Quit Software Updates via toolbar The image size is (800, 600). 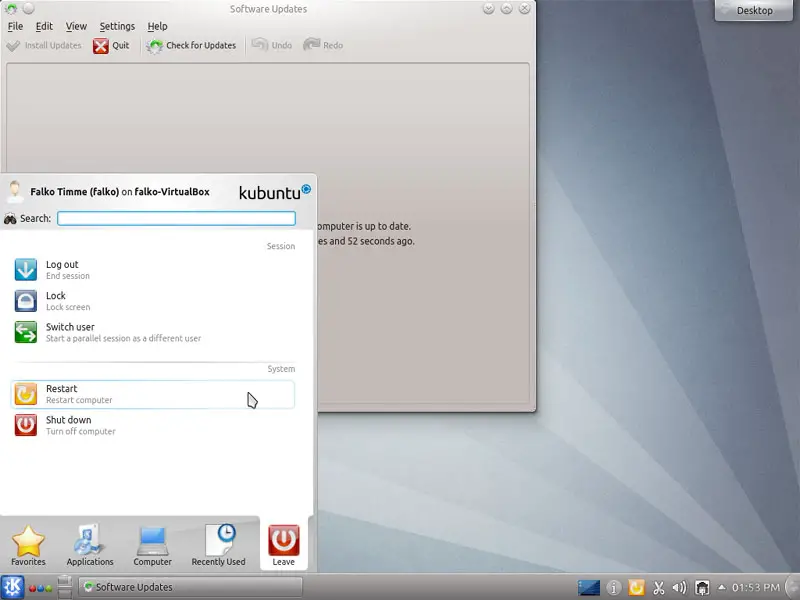(111, 45)
